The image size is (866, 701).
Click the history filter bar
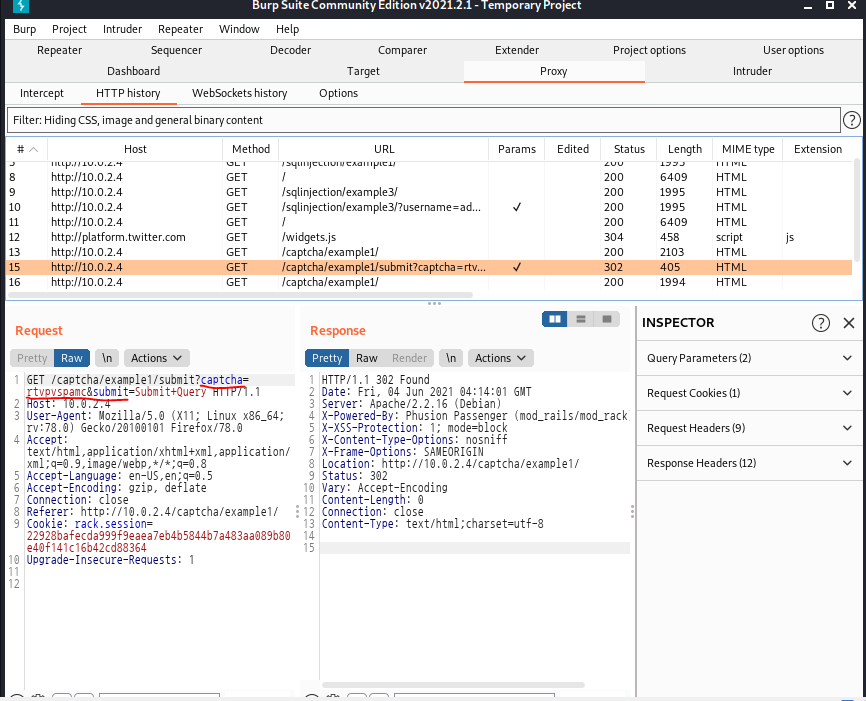[x=423, y=120]
